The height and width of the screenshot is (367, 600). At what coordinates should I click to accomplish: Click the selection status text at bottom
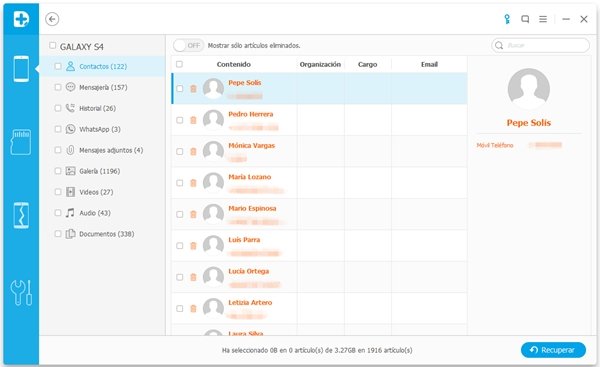[317, 350]
